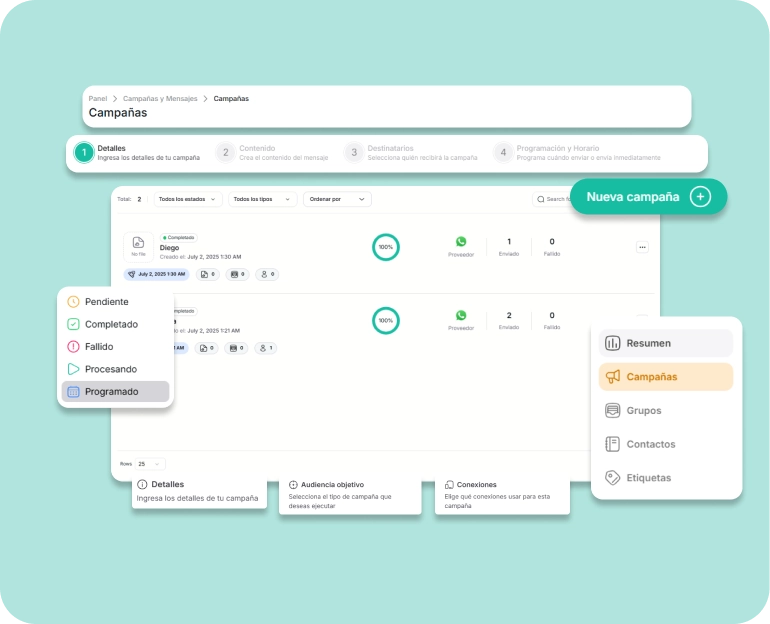770x624 pixels.
Task: Click the Etiquetas tag icon
Action: pyautogui.click(x=613, y=478)
